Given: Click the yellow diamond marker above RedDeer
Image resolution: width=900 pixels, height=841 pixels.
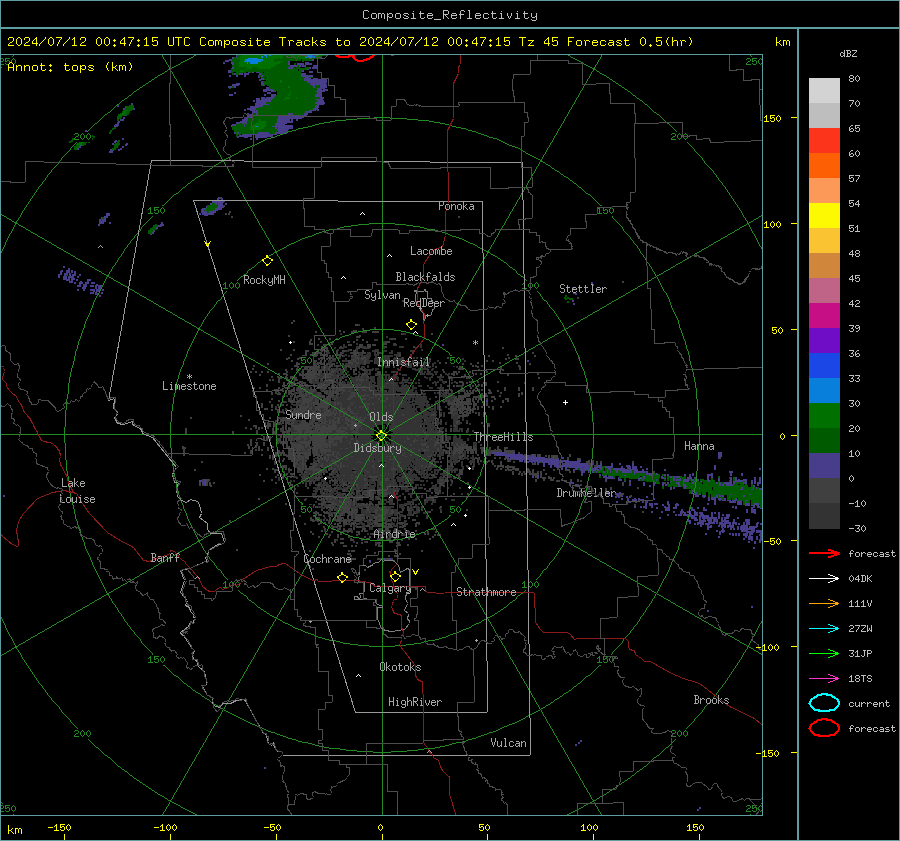Looking at the screenshot, I should pos(411,325).
